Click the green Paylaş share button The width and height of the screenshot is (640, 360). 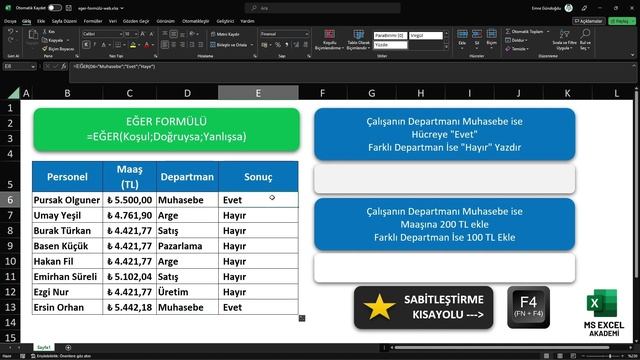(x=622, y=21)
